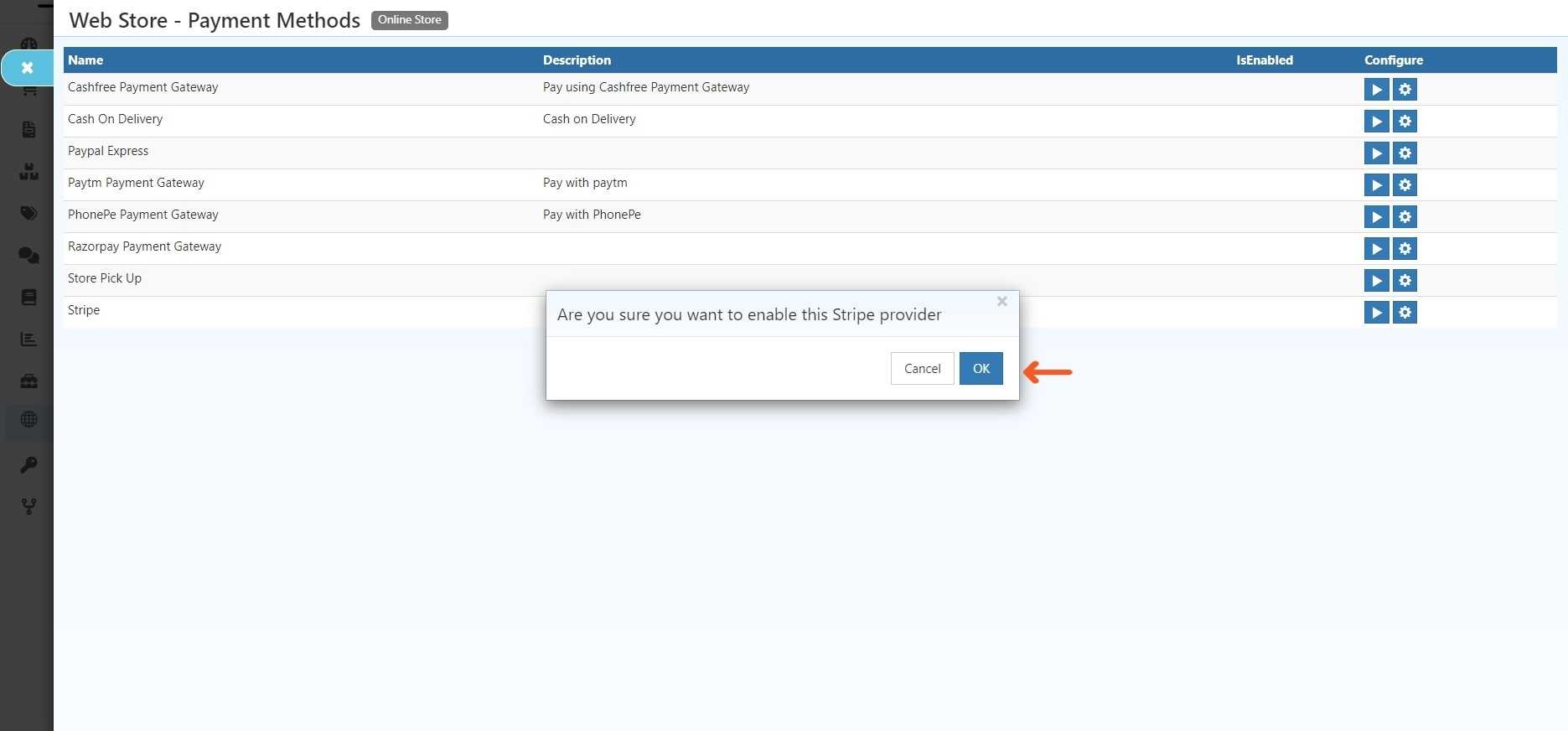Screen dimensions: 1568x731
Task: Click the play icon for Paypal Express
Action: click(x=1376, y=153)
